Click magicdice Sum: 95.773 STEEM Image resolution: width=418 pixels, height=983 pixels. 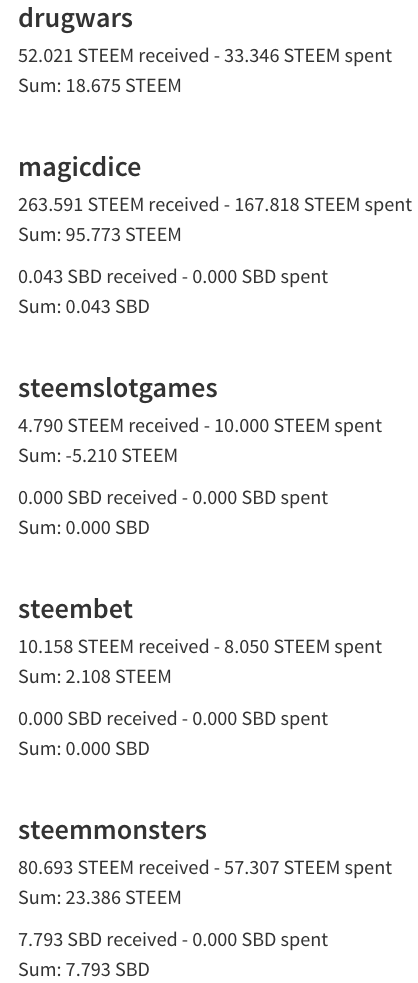pos(100,235)
